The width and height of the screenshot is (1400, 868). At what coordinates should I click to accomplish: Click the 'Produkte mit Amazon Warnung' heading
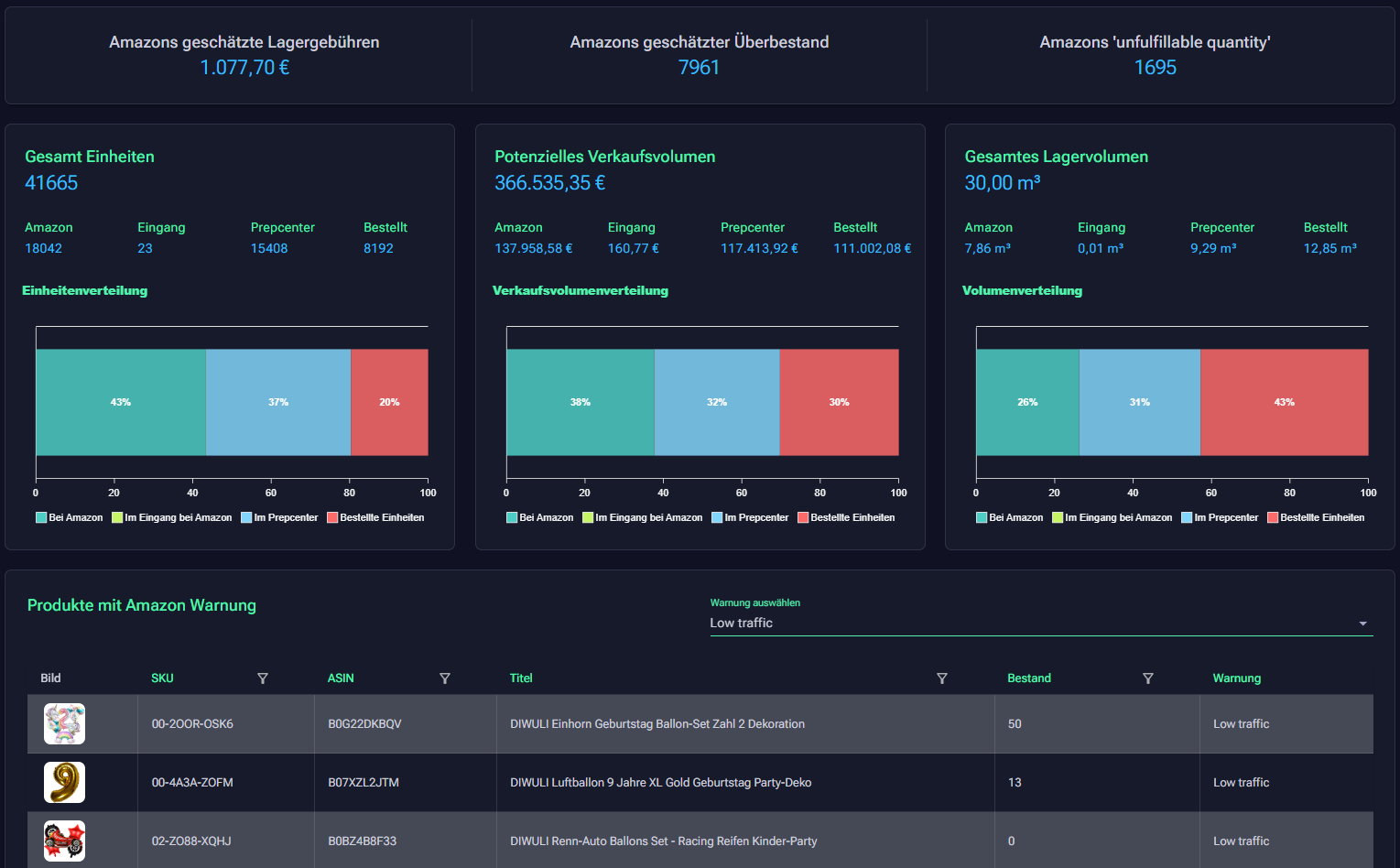coord(141,605)
